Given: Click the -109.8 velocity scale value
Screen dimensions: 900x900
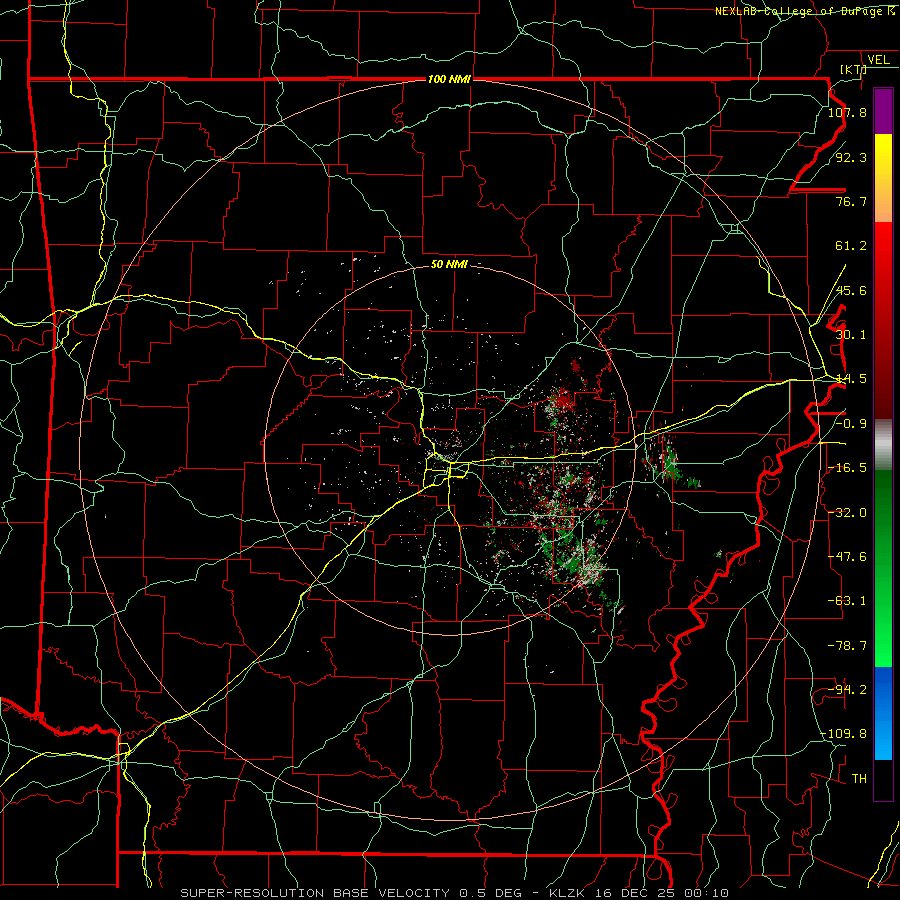Looking at the screenshot, I should click(844, 734).
